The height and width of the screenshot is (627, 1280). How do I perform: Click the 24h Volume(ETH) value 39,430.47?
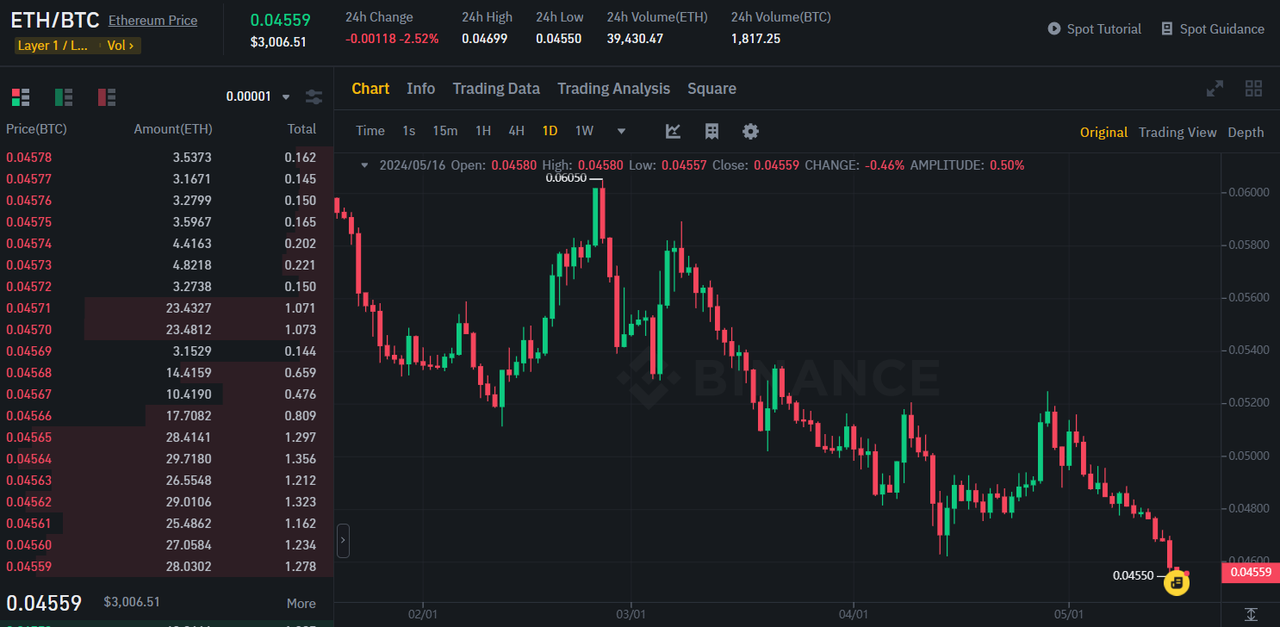(x=635, y=38)
